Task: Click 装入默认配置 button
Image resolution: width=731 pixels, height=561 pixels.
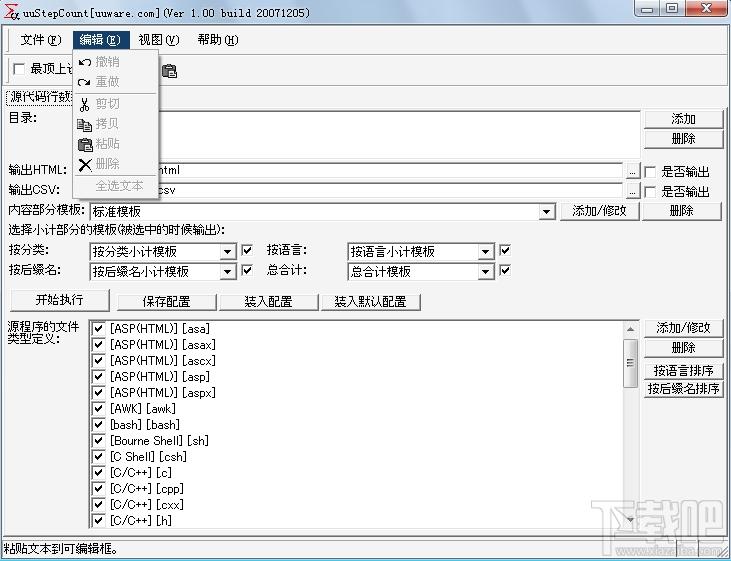Action: 371,302
